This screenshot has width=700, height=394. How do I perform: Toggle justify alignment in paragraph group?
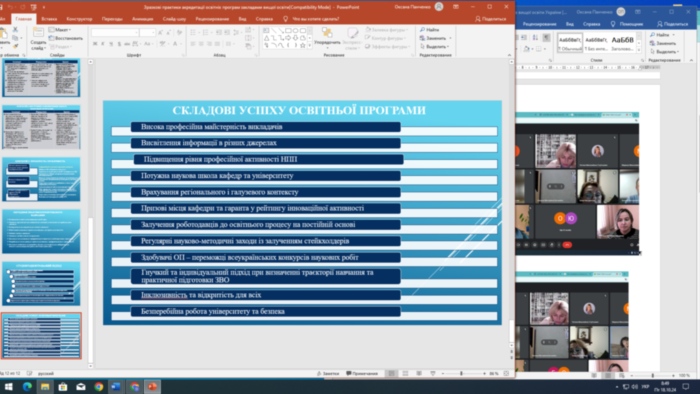coord(217,44)
